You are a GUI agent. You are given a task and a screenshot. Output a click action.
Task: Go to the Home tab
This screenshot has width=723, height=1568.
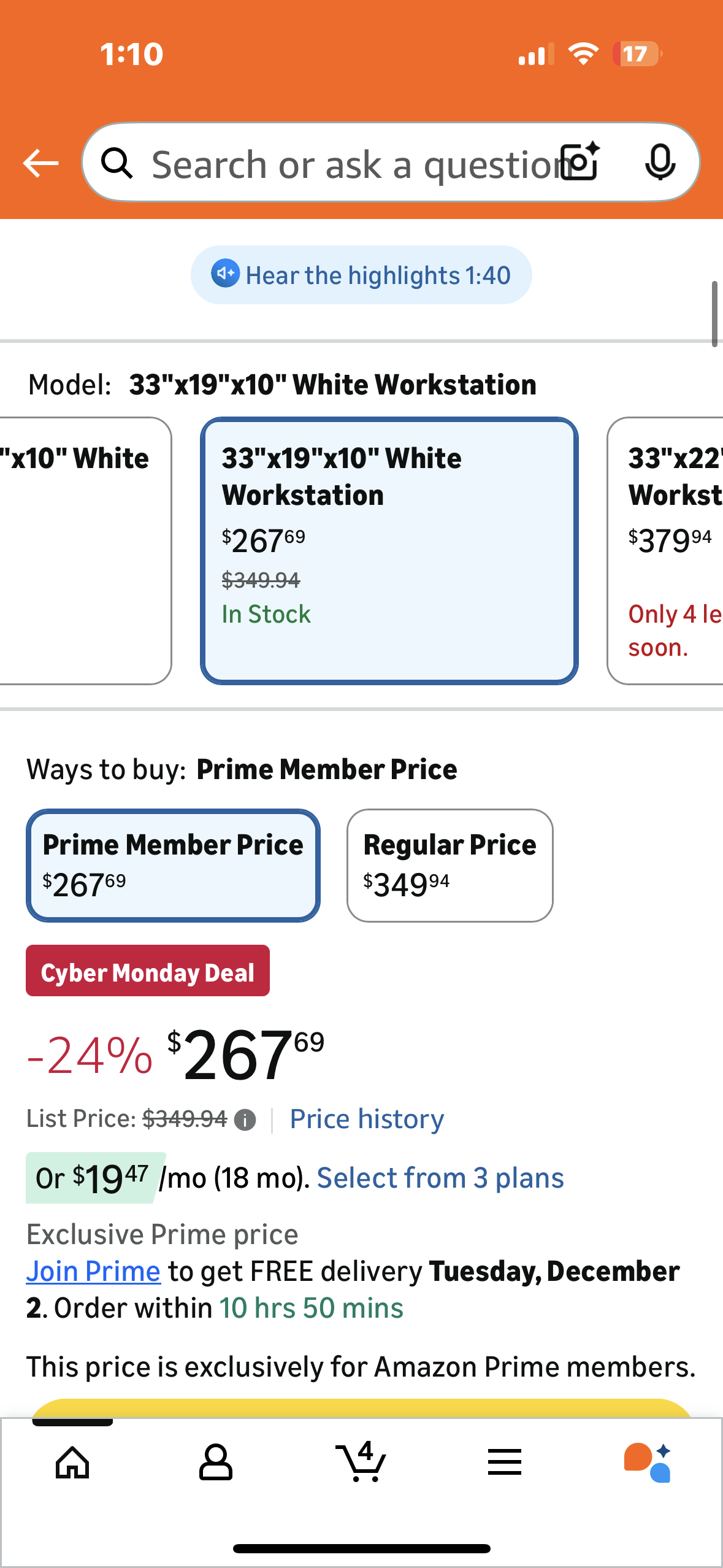[72, 1462]
